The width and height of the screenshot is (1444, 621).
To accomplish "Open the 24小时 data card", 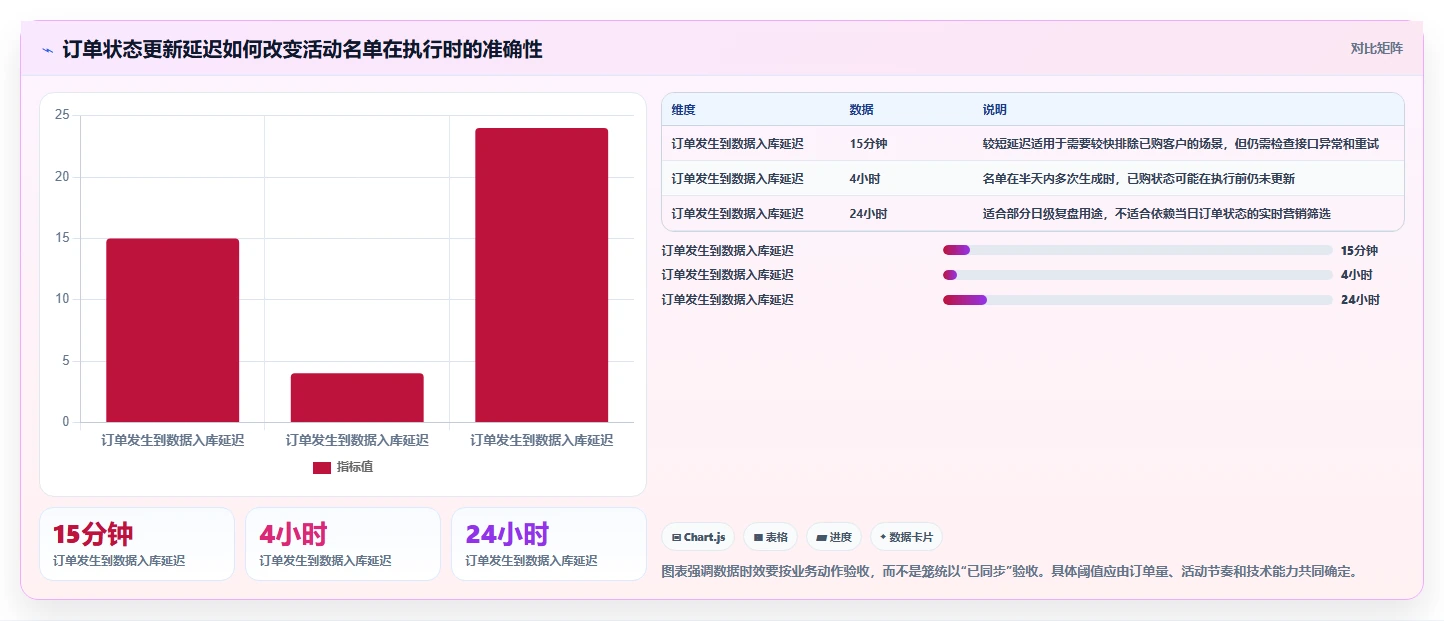I will [549, 544].
